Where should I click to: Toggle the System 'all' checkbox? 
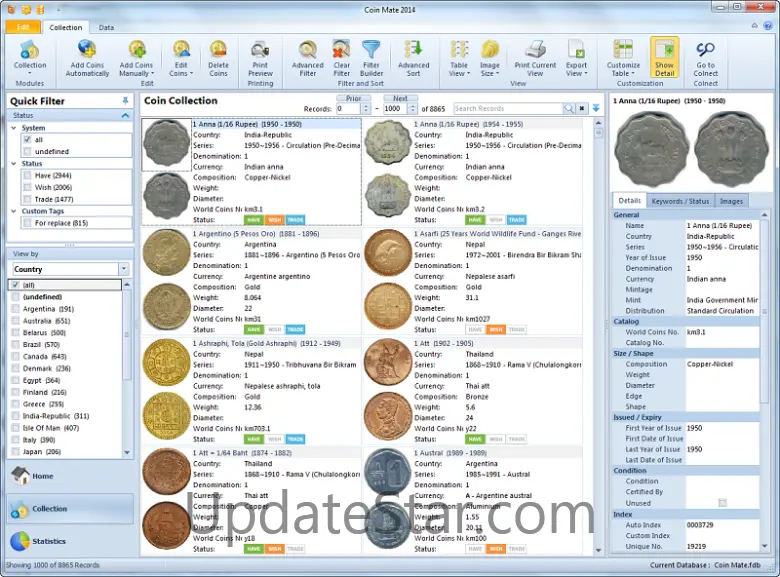click(28, 140)
